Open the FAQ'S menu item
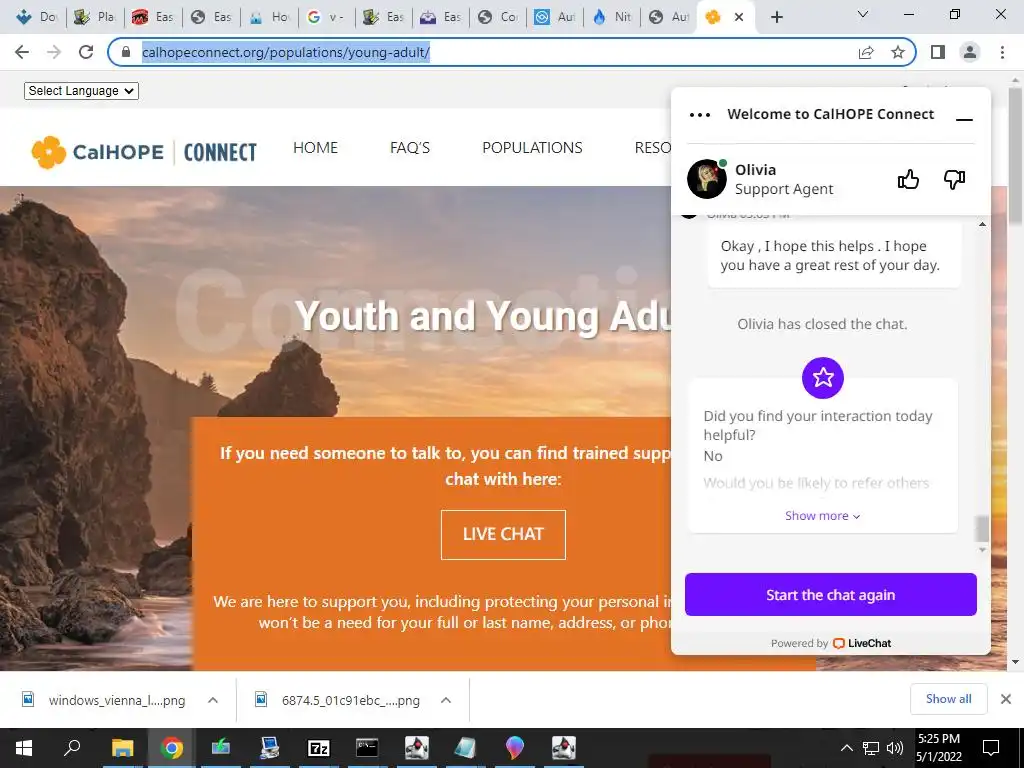This screenshot has height=768, width=1024. [409, 148]
